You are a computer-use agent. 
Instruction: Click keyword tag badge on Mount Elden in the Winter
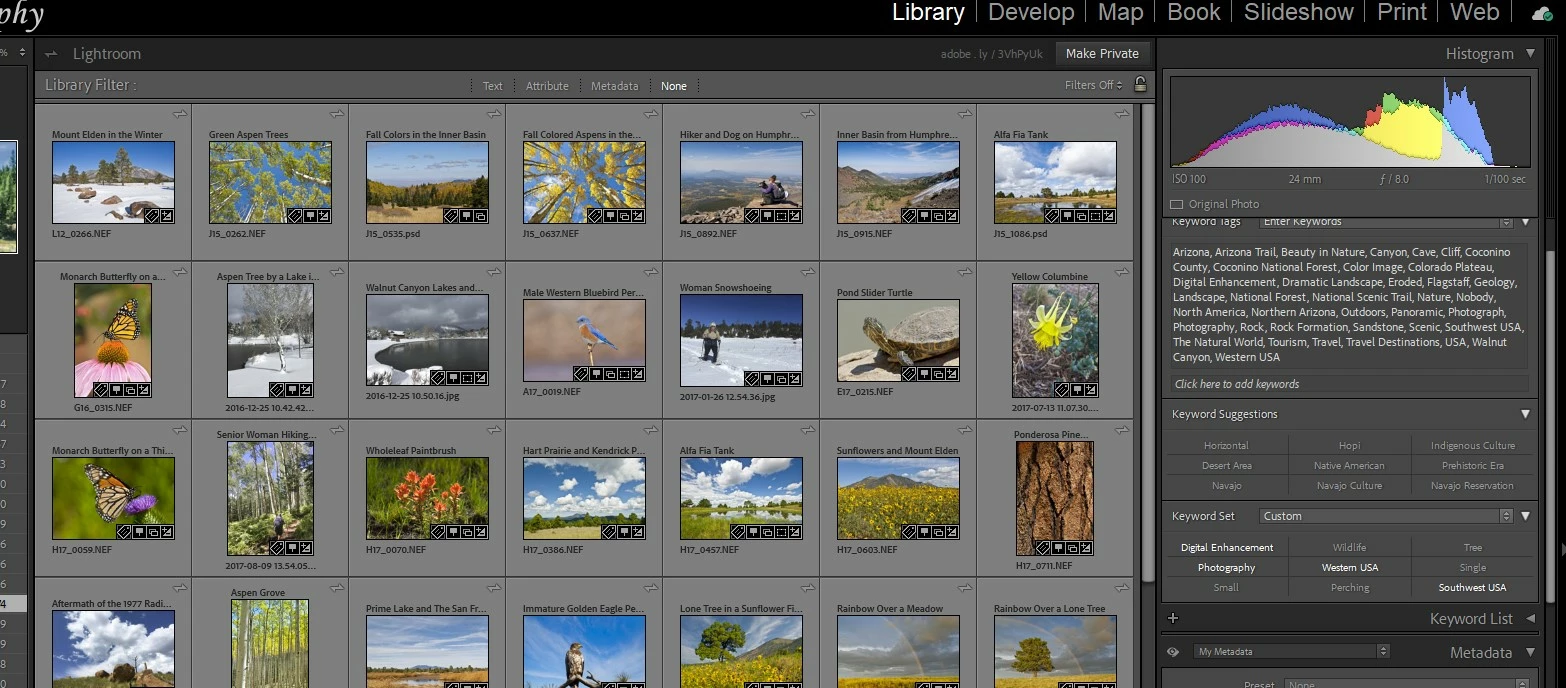[152, 216]
